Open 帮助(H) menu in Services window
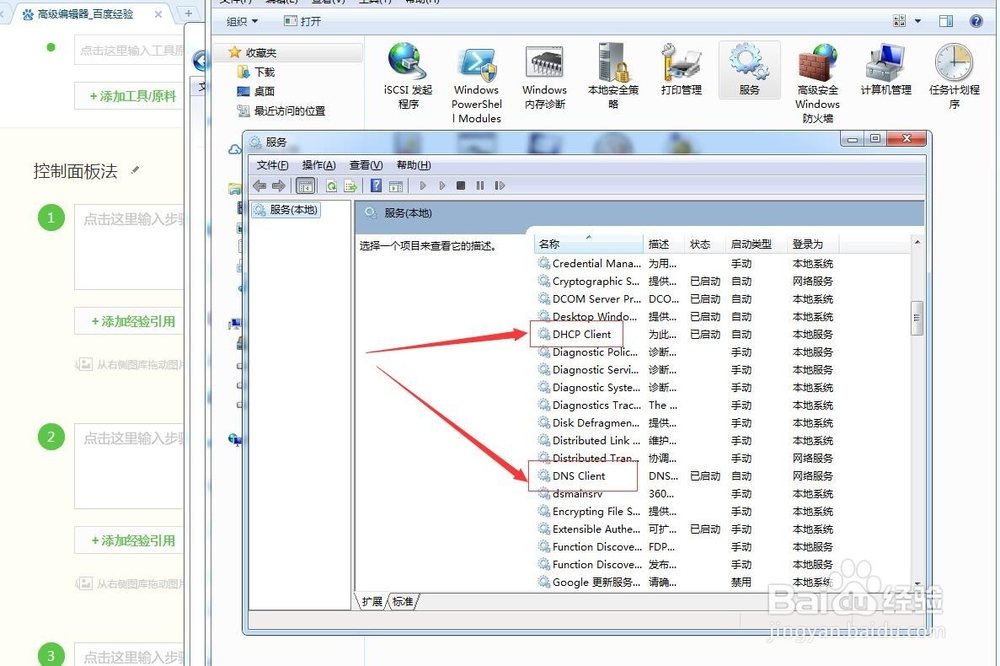1000x666 pixels. tap(414, 165)
